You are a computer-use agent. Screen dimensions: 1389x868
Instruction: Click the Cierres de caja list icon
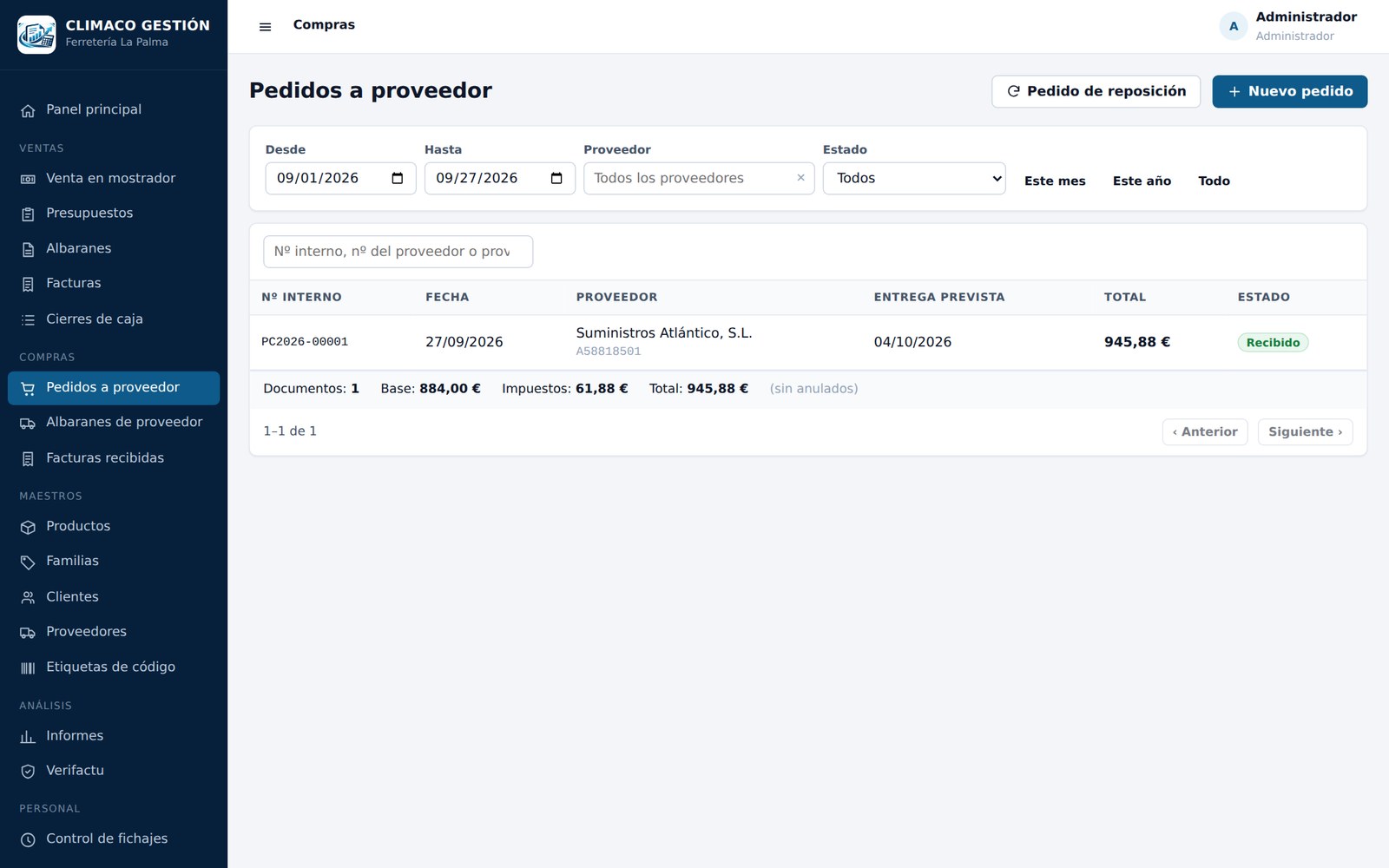click(x=28, y=319)
